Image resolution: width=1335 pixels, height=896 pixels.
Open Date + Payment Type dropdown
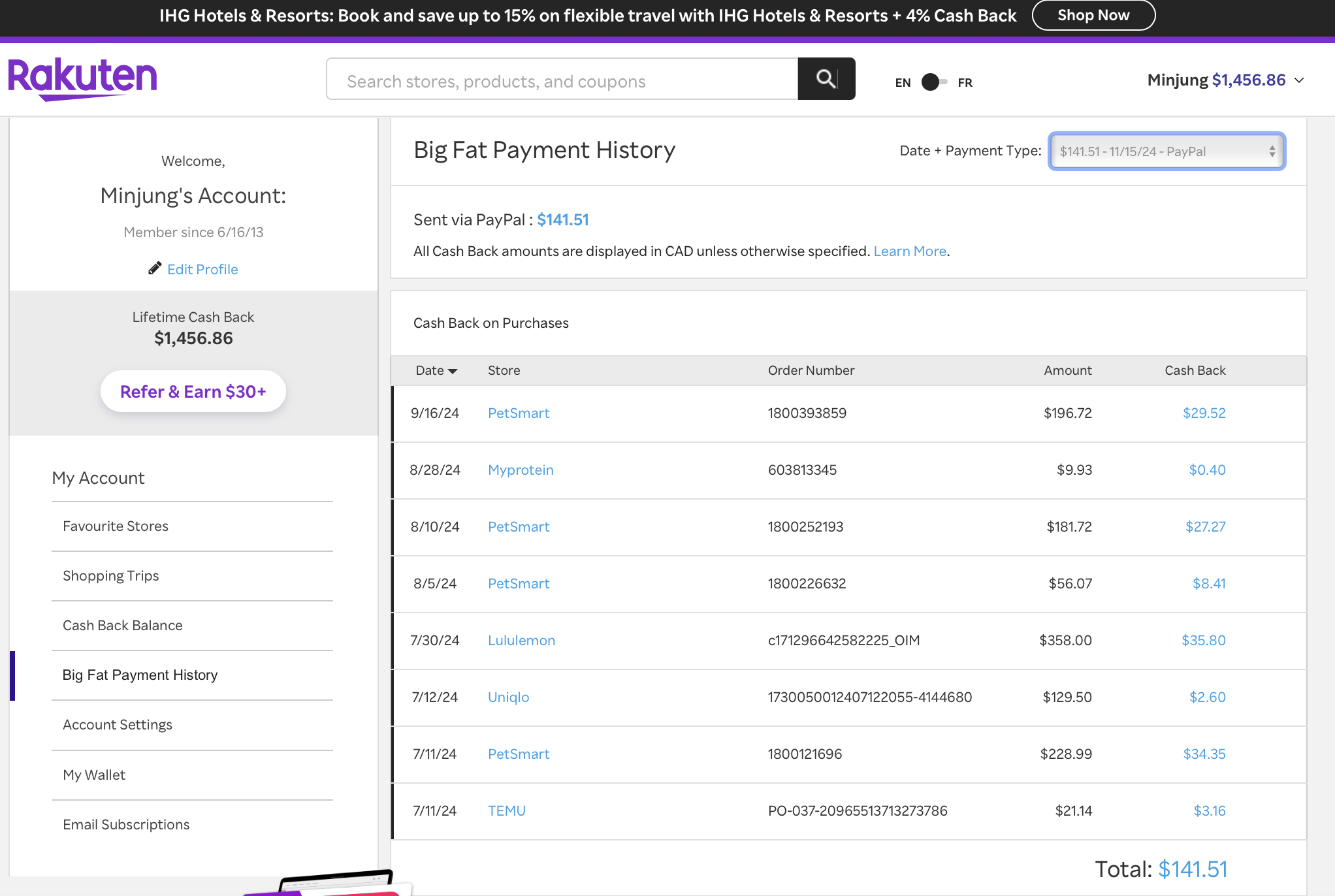click(x=1166, y=152)
